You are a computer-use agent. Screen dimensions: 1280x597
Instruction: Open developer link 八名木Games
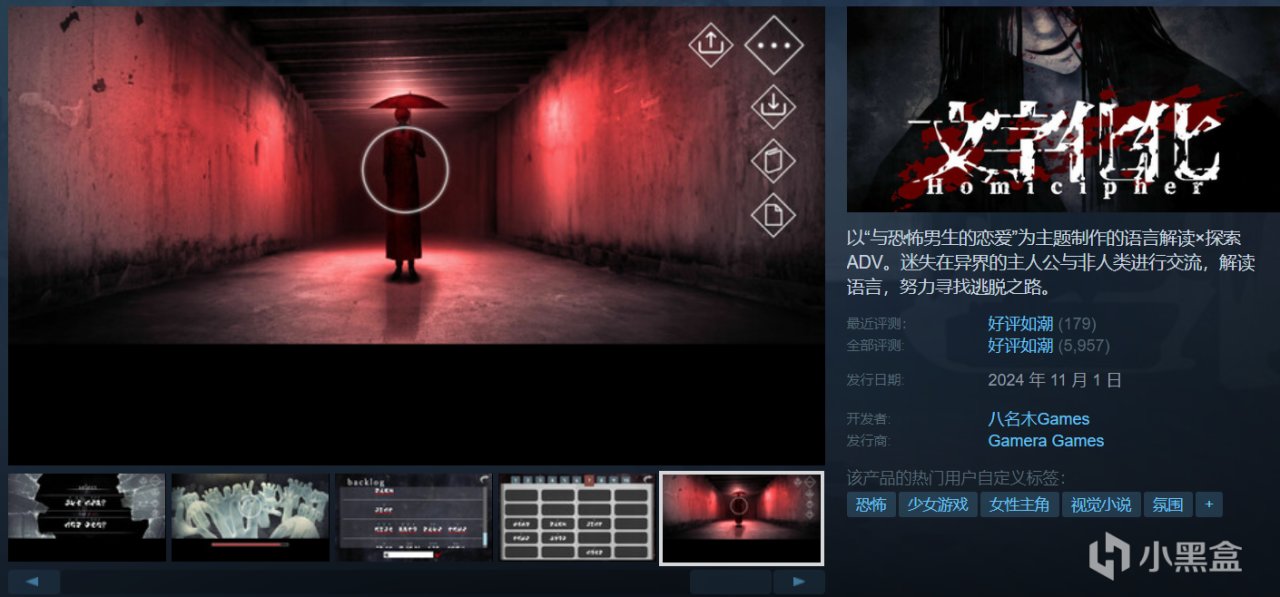1038,419
